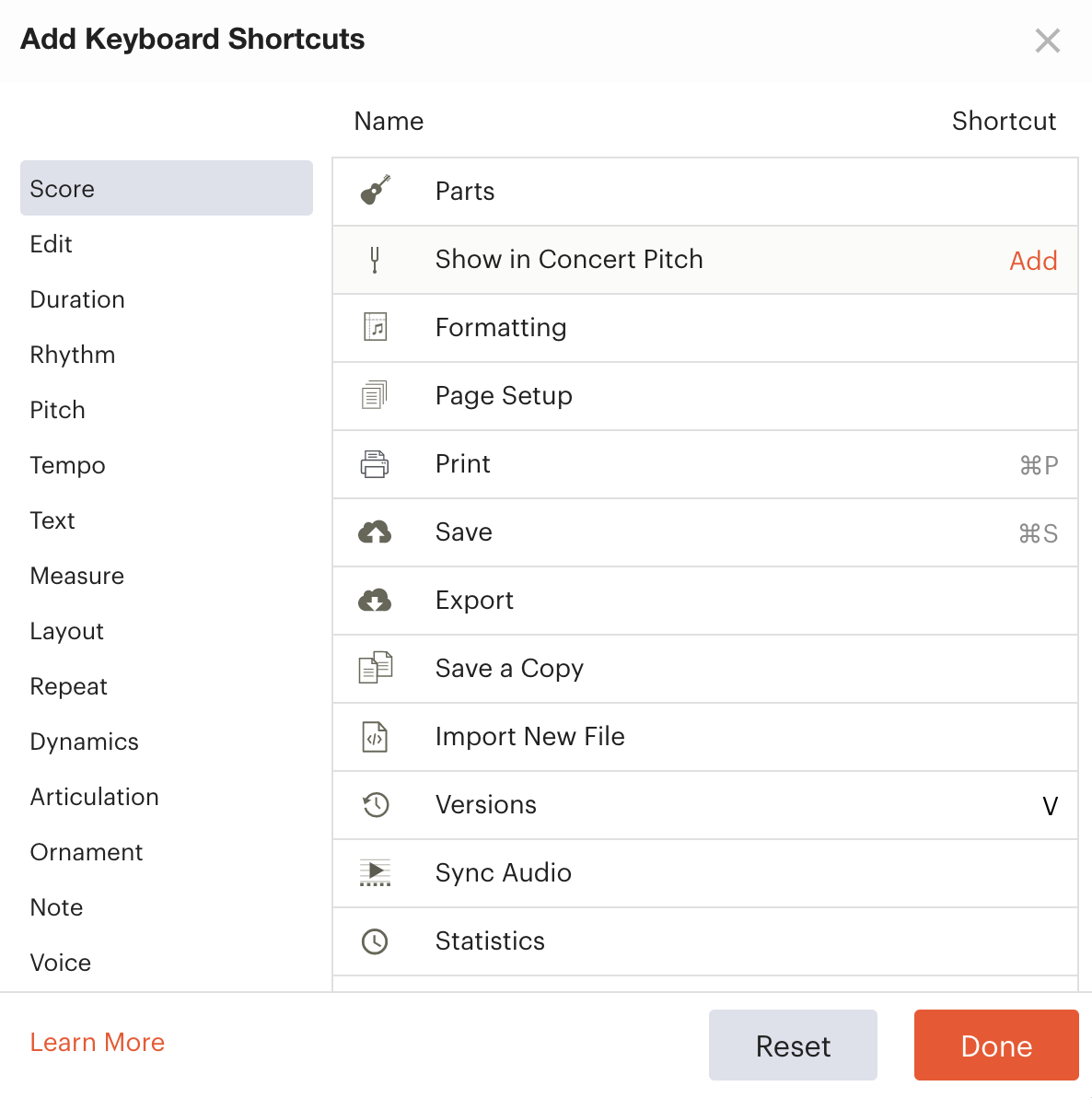
Task: Open the Learn More link
Action: (98, 1042)
